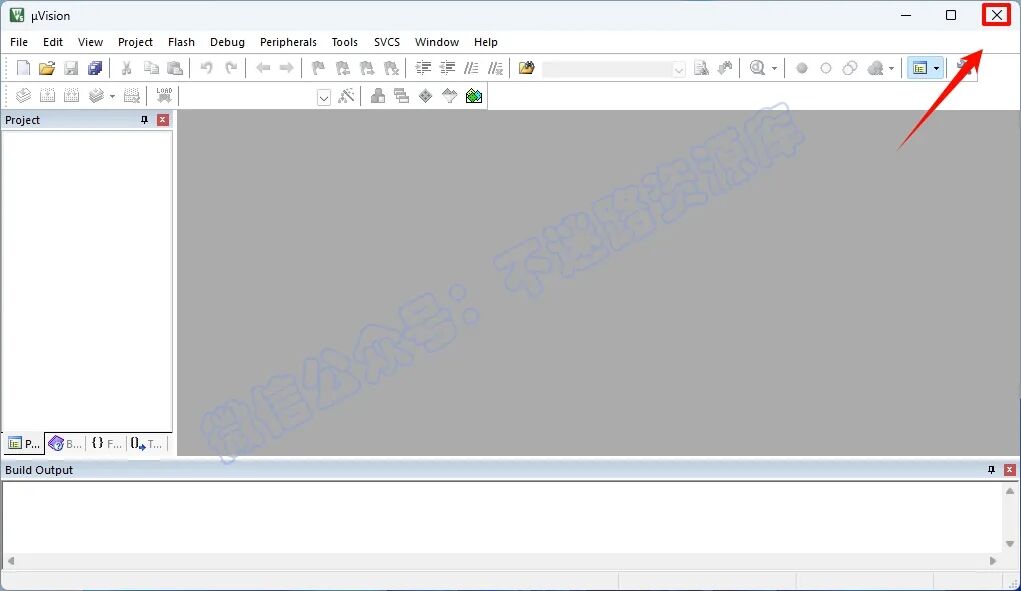The height and width of the screenshot is (591, 1021).
Task: Open the Peripherals menu
Action: (x=288, y=42)
